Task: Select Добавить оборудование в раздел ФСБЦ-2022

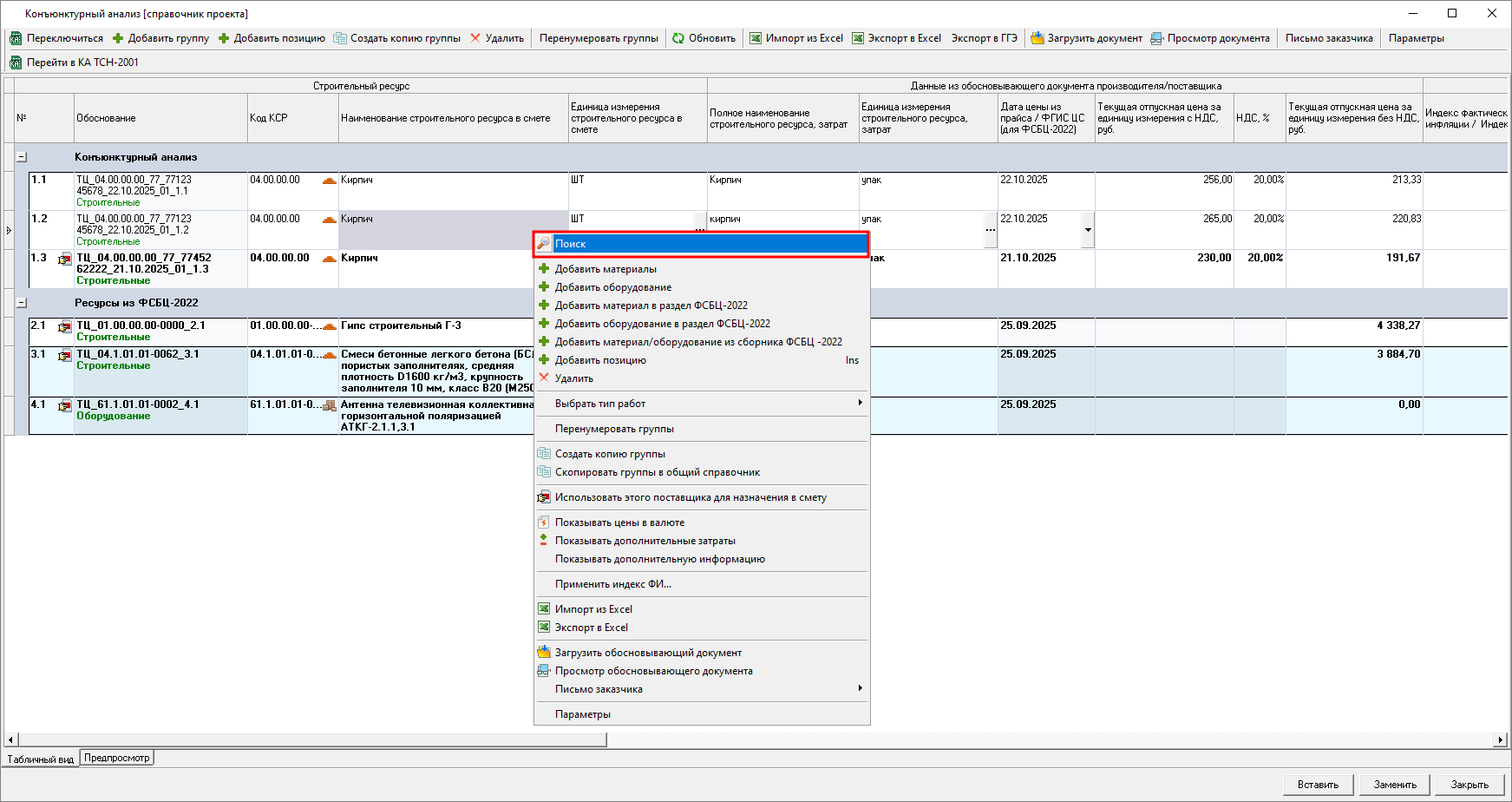Action: click(701, 324)
